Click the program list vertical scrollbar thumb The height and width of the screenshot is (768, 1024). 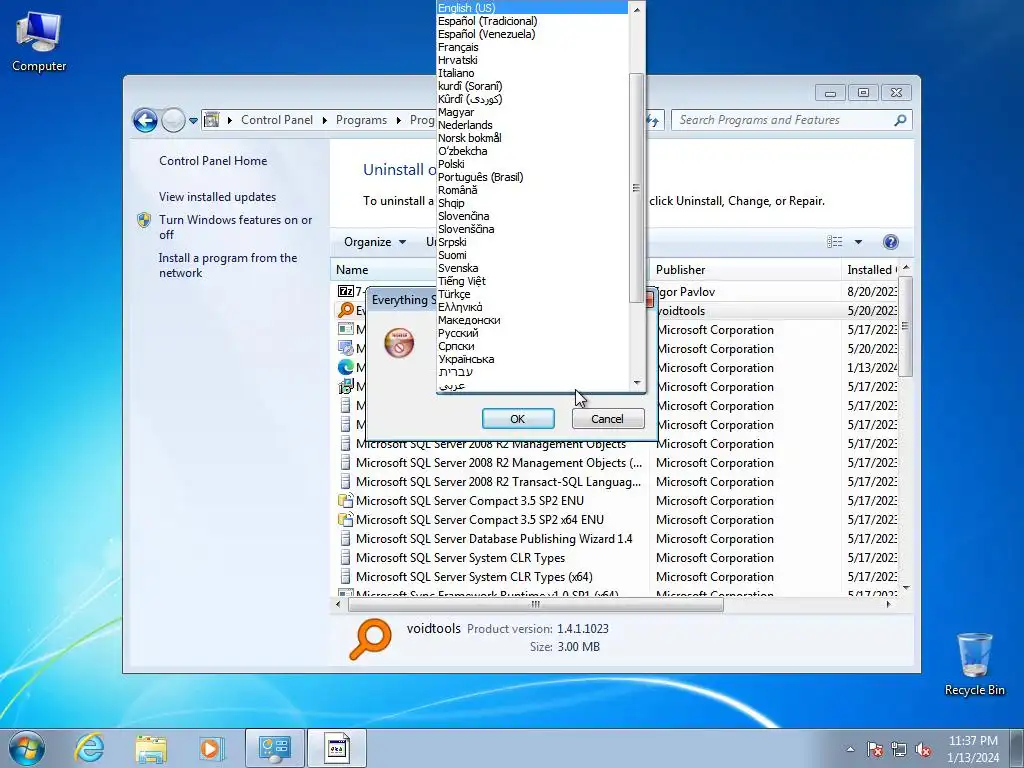coord(905,327)
